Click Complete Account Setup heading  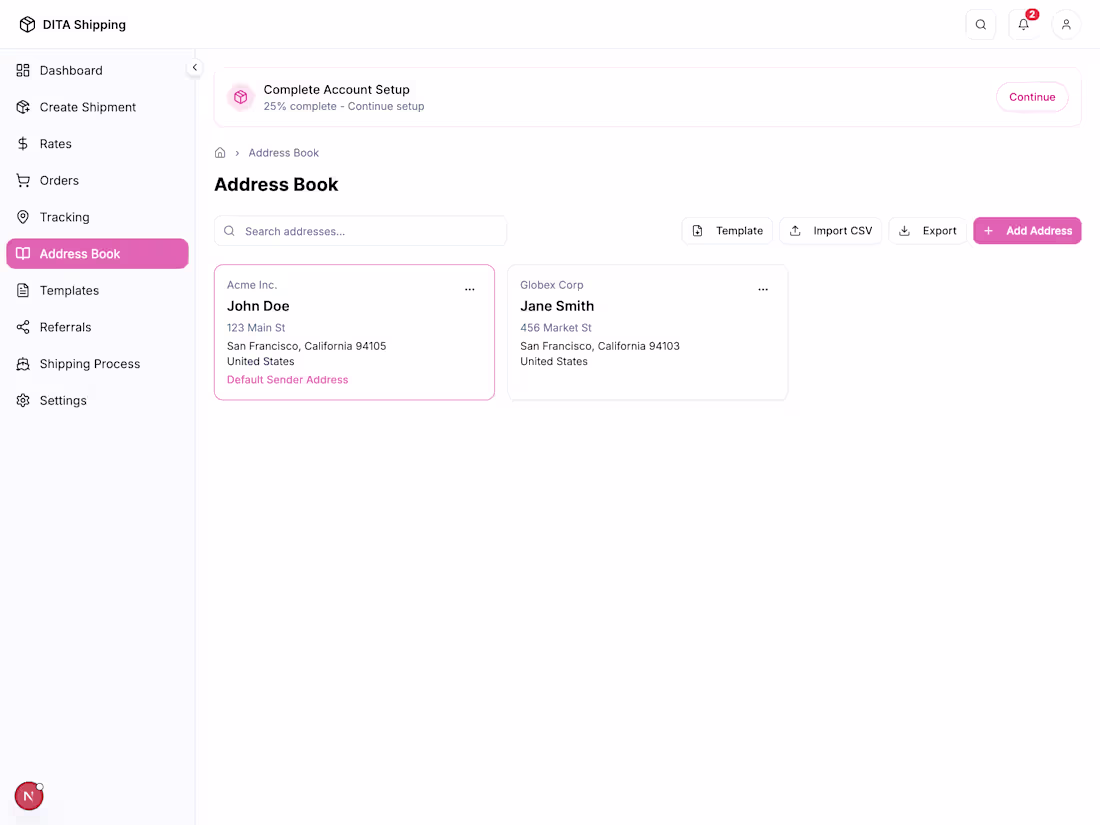pos(337,90)
